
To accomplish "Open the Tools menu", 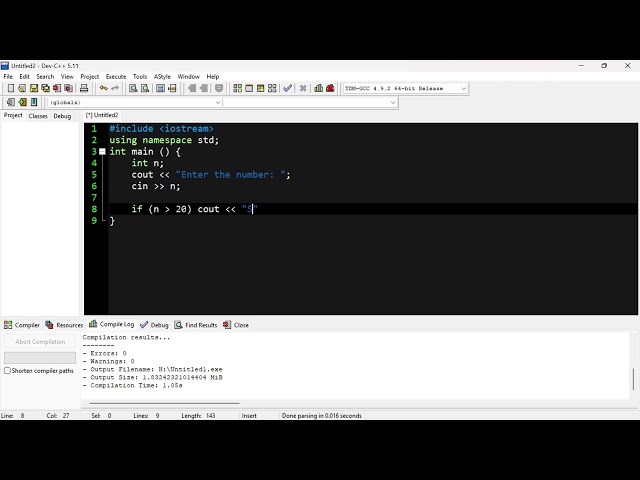I will [x=140, y=76].
